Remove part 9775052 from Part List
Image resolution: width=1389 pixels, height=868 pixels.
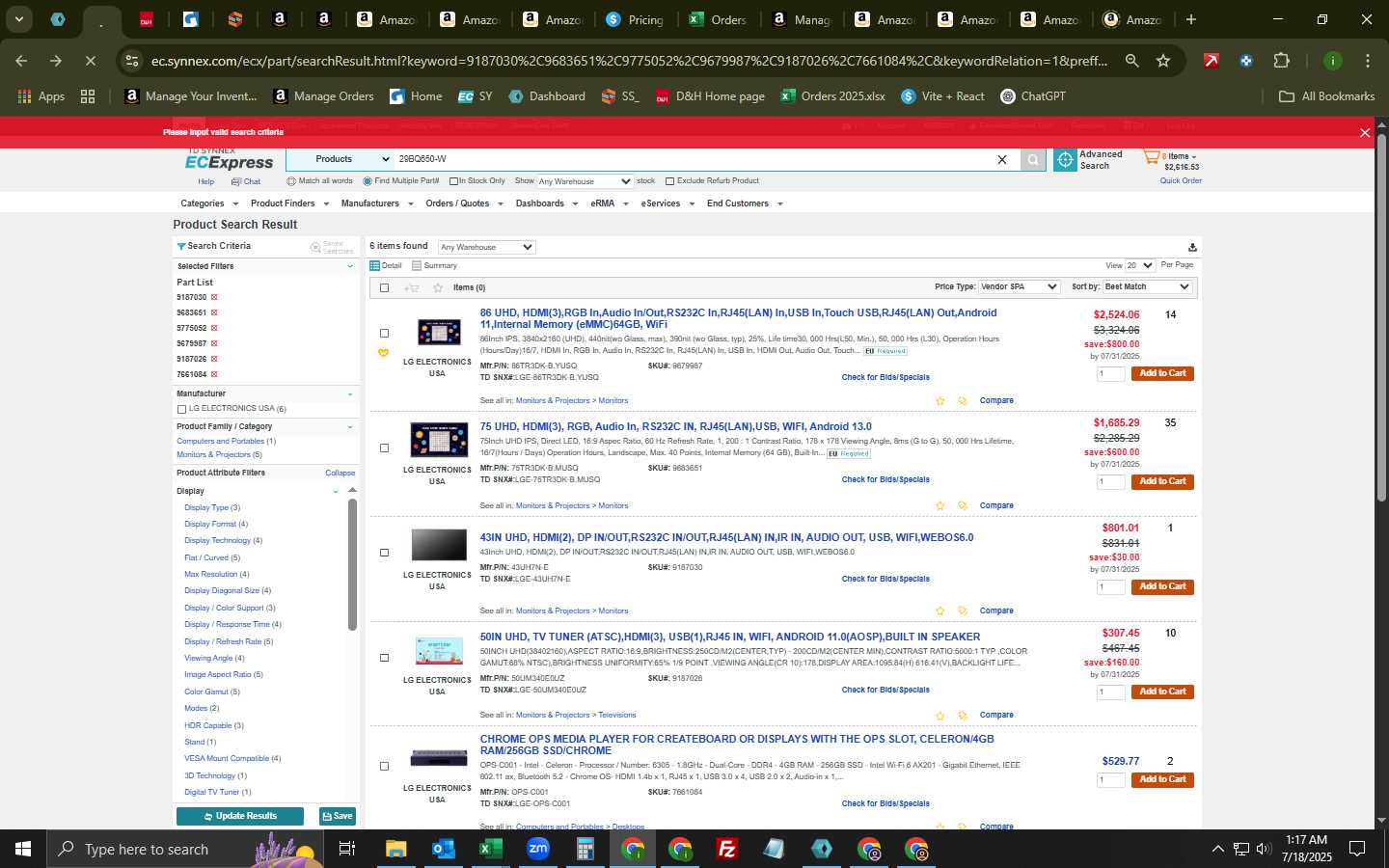(214, 328)
